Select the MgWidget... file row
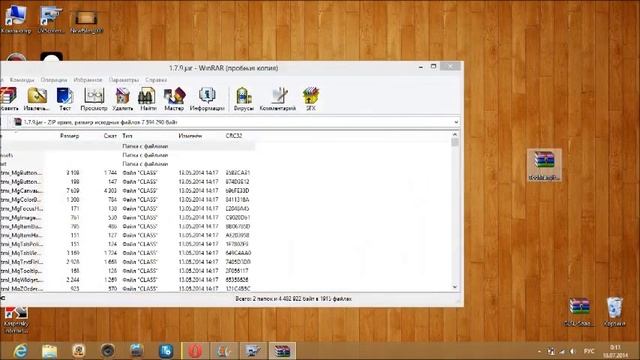This screenshot has width=640, height=360. click(127, 280)
